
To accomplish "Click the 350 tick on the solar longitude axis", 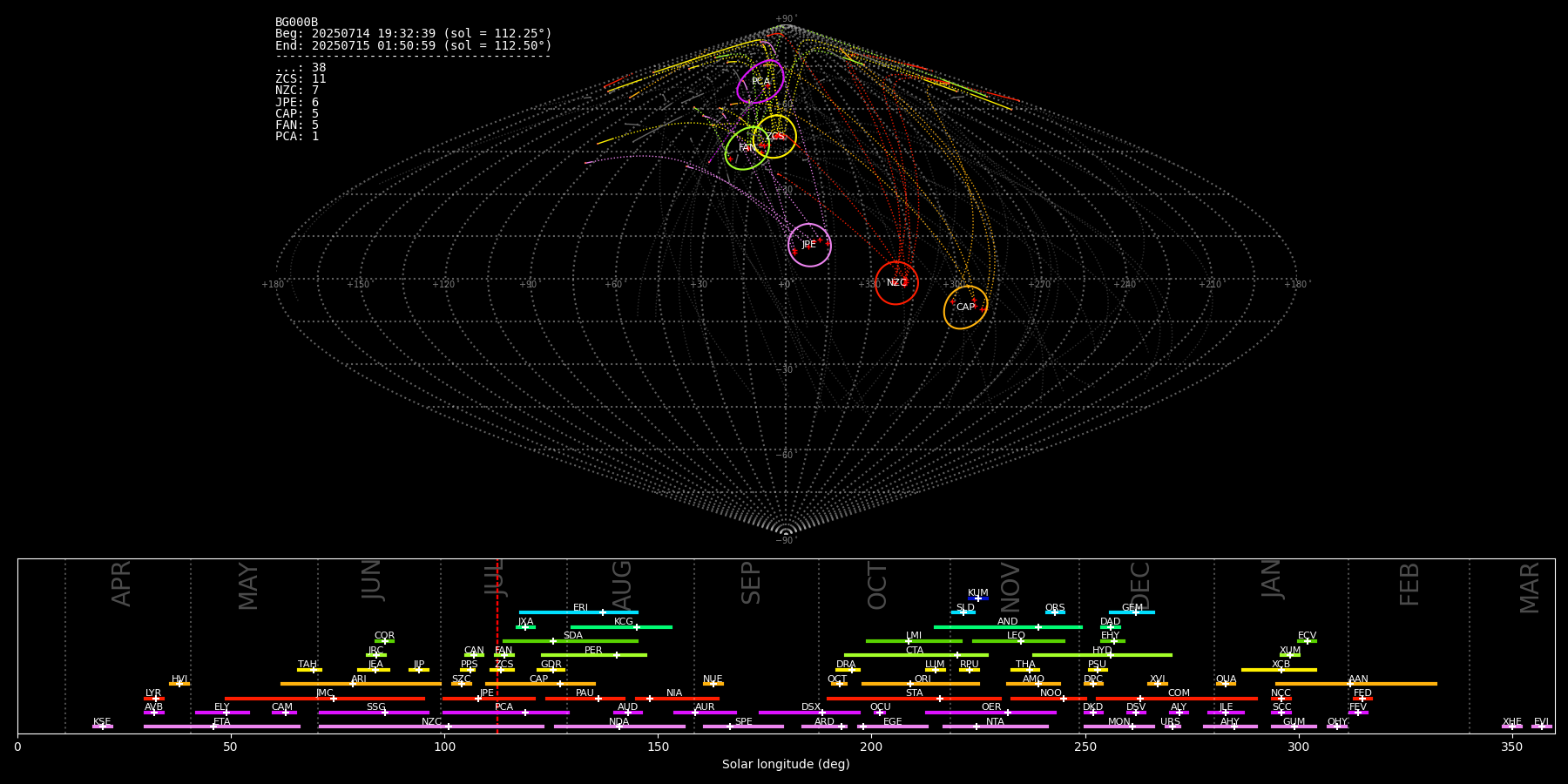I will pos(1511,747).
